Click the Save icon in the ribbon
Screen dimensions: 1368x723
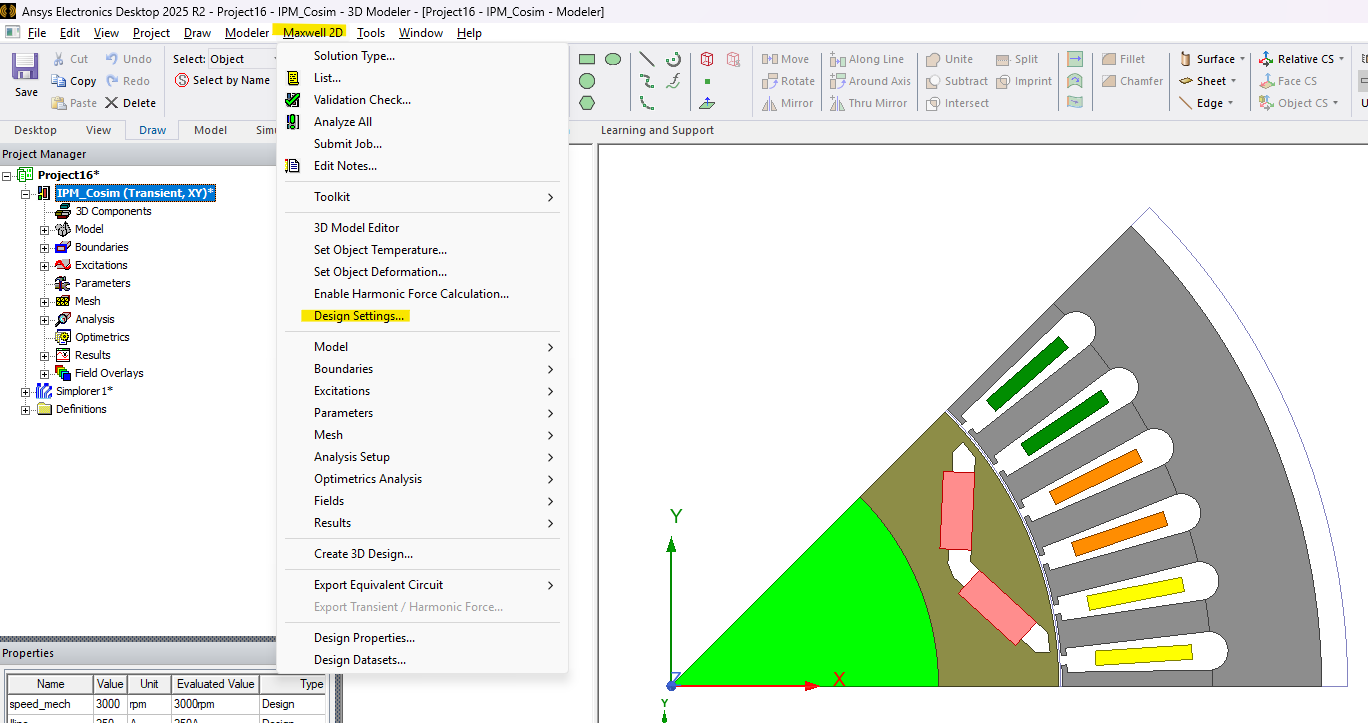click(26, 67)
